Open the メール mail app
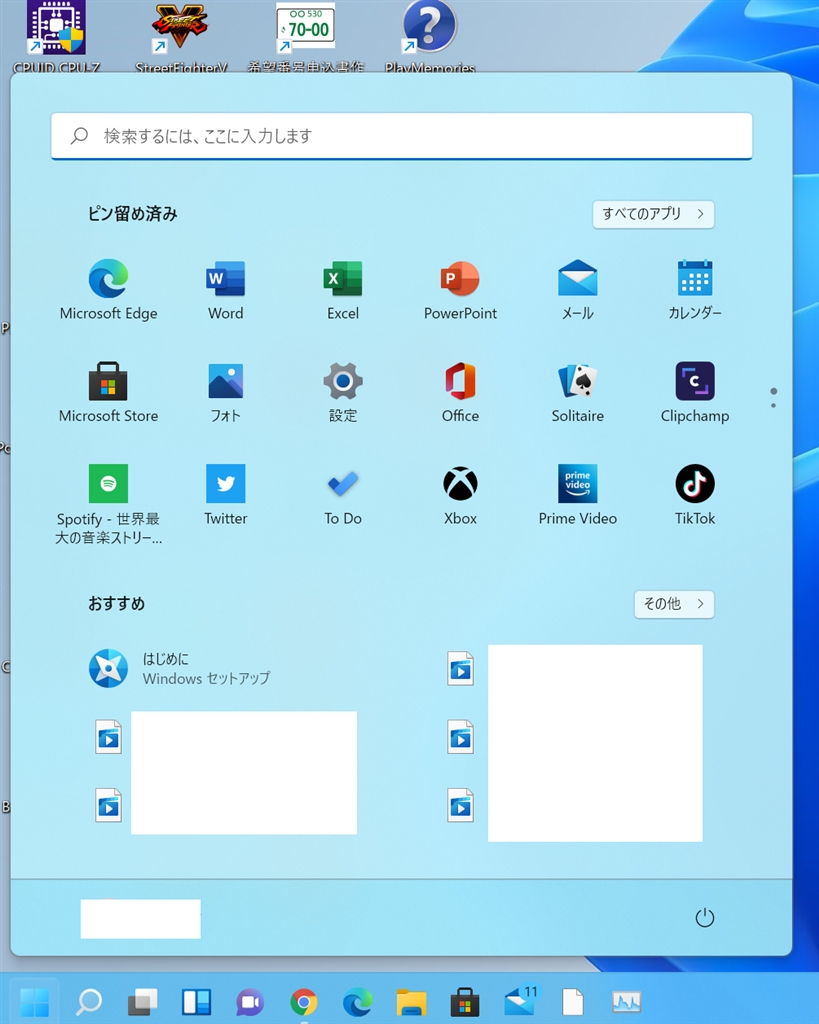Screen dimensions: 819x1024 (577, 290)
